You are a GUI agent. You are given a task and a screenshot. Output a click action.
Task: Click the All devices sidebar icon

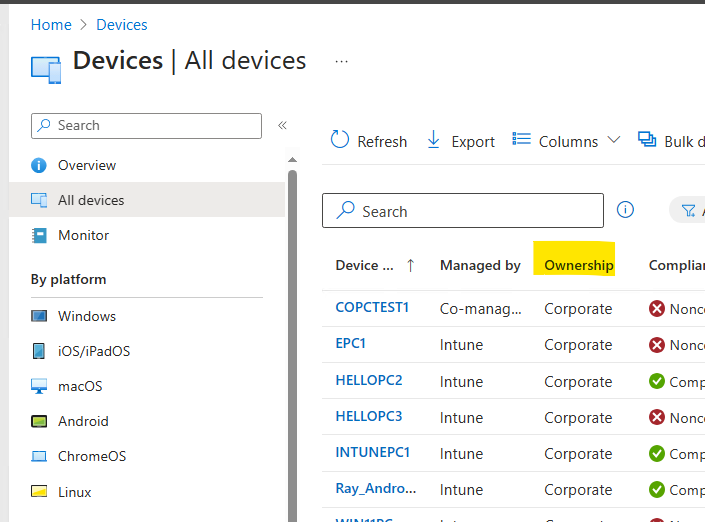39,200
